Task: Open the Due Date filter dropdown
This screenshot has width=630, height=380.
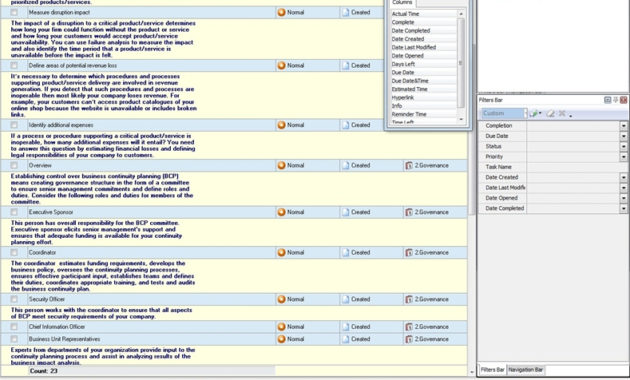Action: click(x=624, y=136)
